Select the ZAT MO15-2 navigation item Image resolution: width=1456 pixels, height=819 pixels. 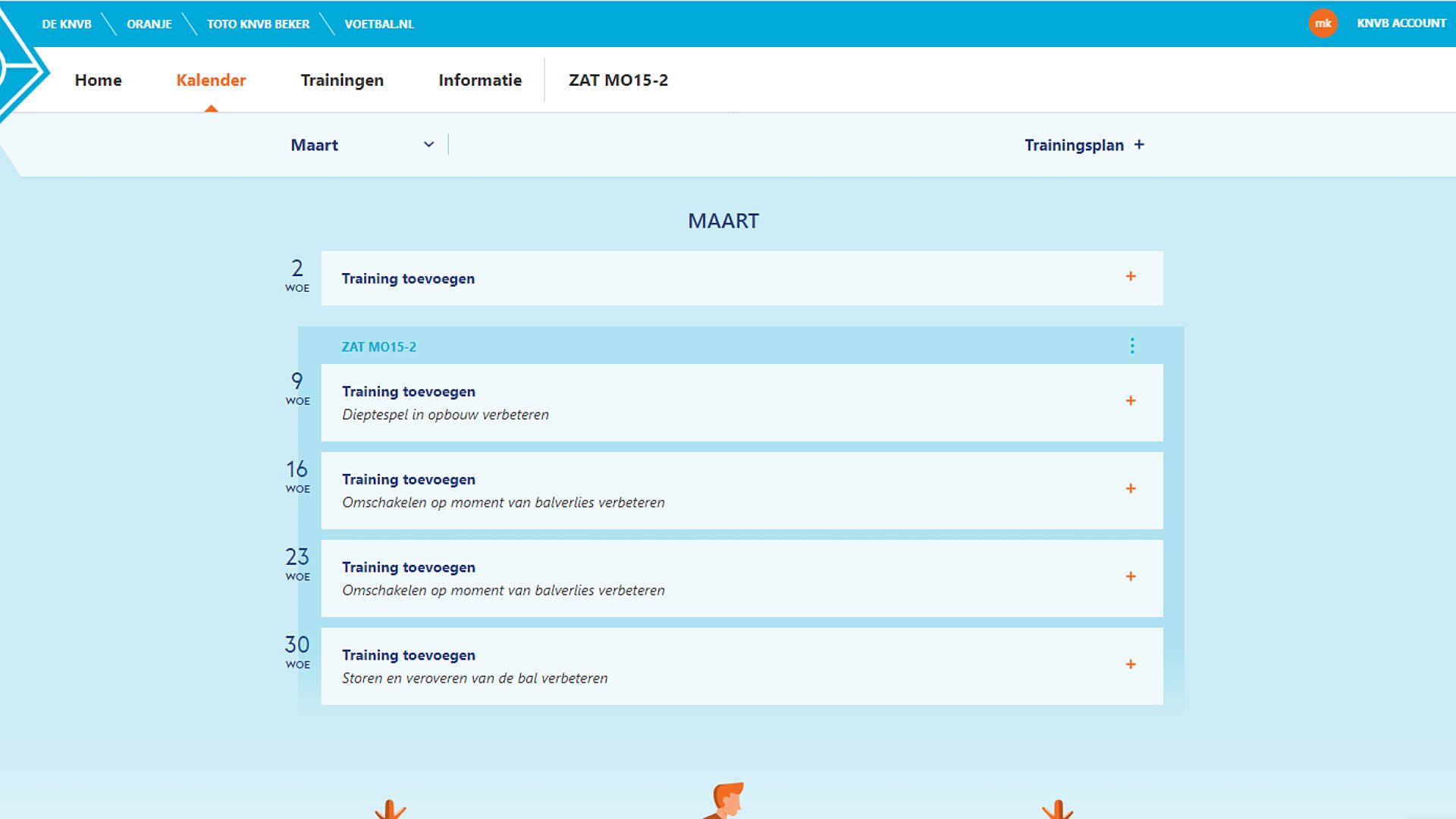(x=617, y=80)
